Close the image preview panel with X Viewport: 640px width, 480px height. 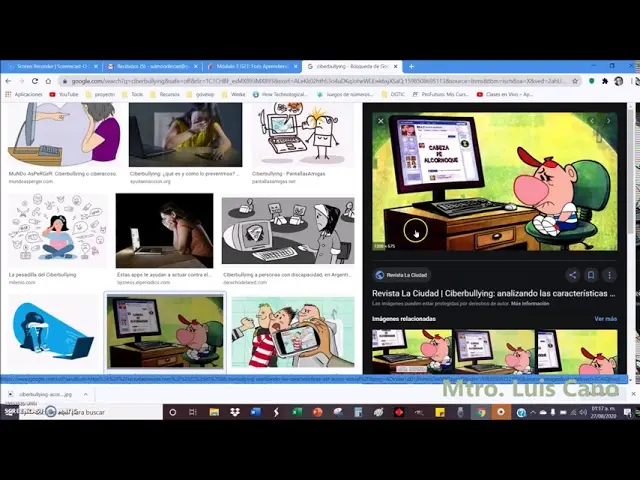click(381, 121)
